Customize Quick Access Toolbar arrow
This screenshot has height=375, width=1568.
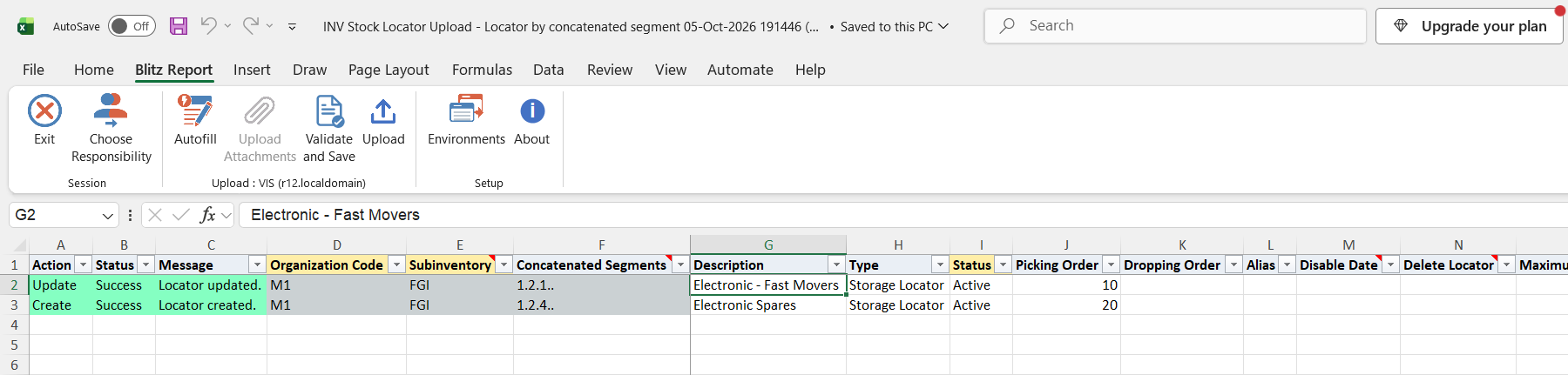292,27
